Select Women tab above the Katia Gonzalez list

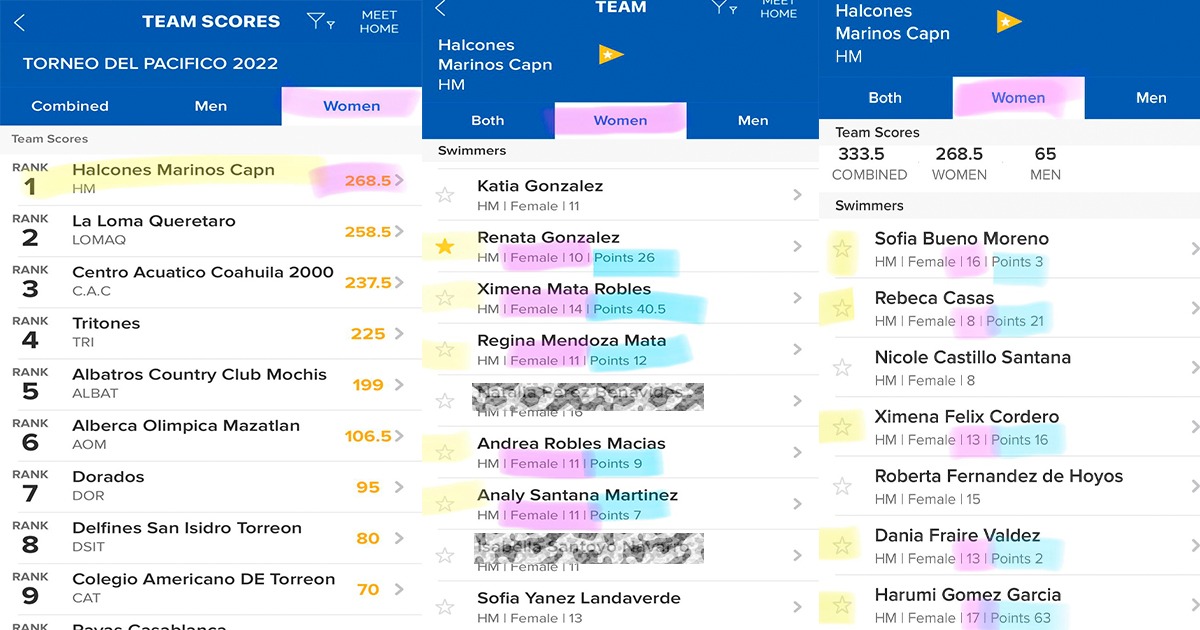620,120
